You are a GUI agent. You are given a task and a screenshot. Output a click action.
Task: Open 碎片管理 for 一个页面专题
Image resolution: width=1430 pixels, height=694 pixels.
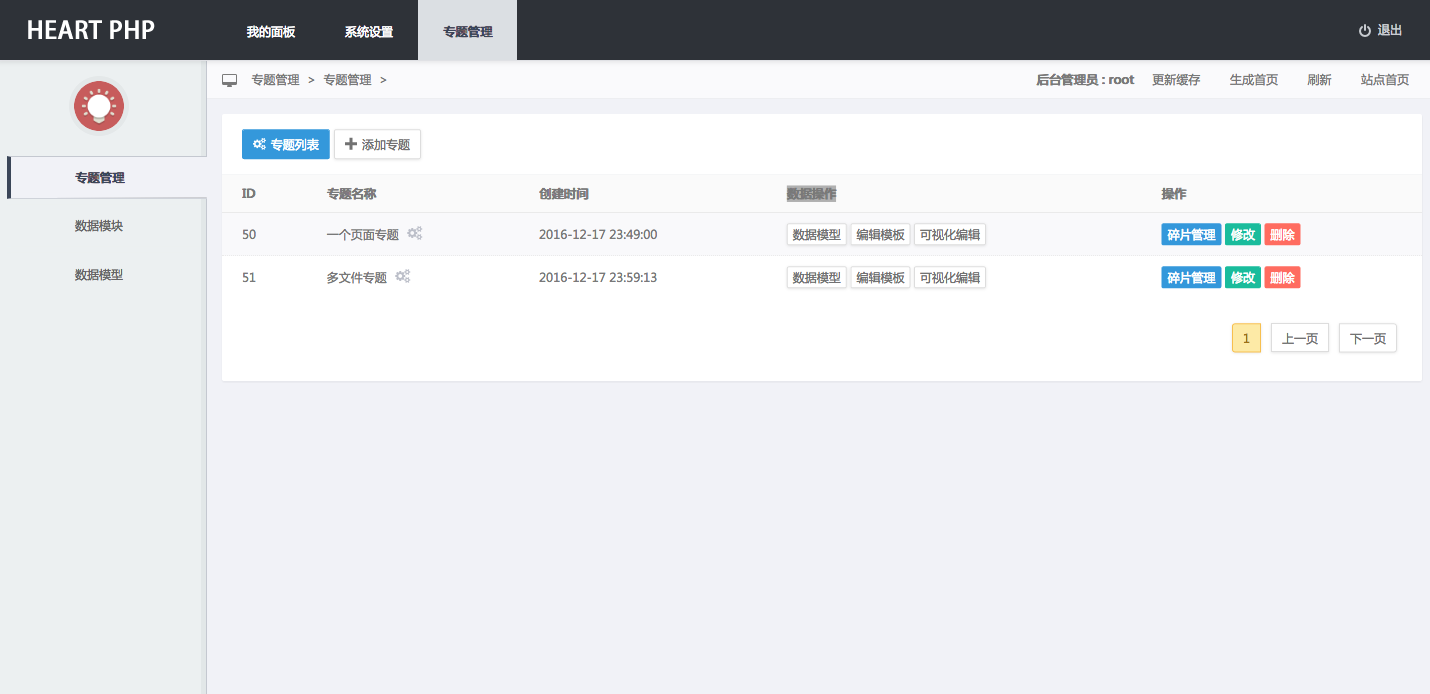(1191, 235)
